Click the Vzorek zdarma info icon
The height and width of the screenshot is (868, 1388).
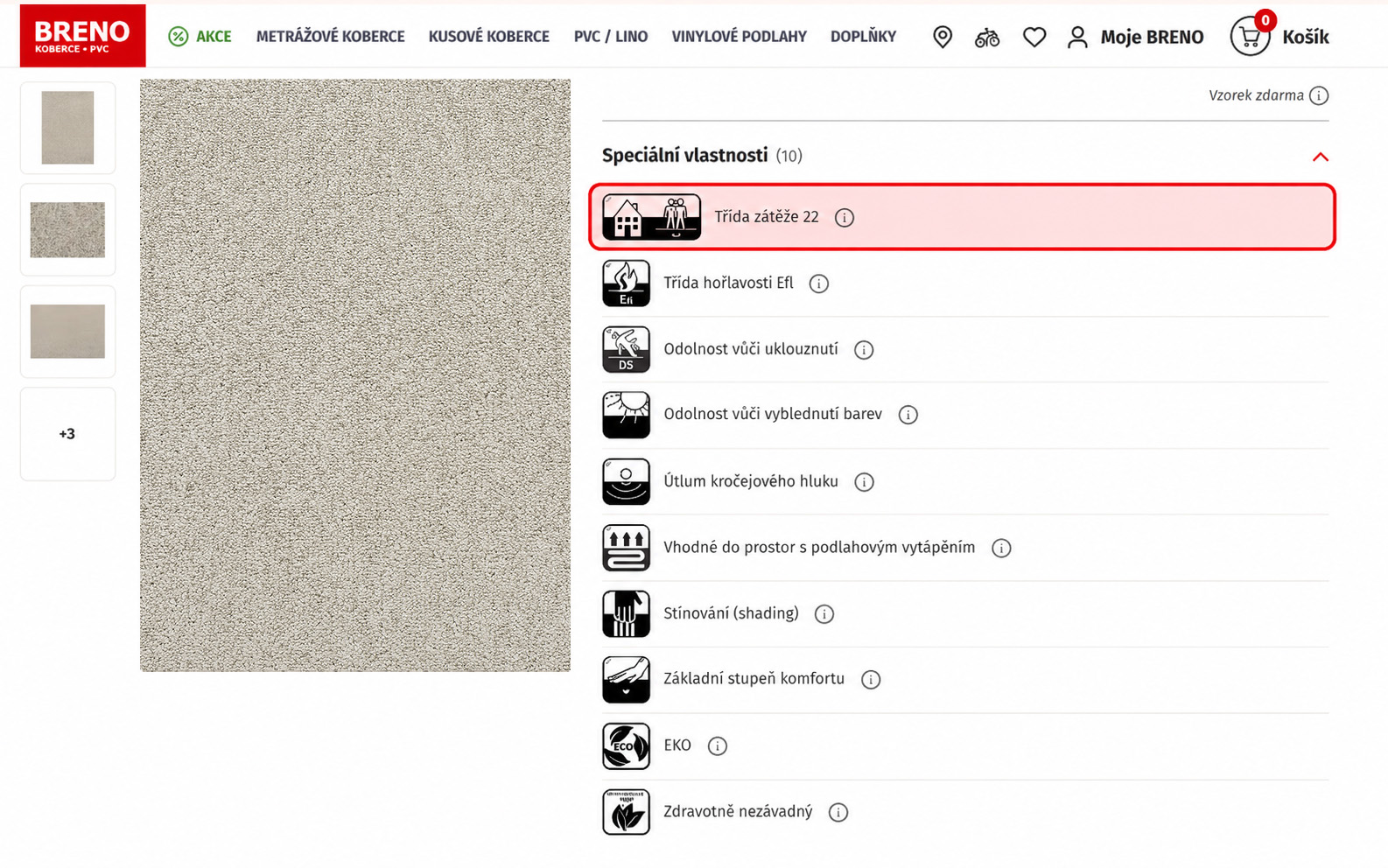click(1319, 95)
